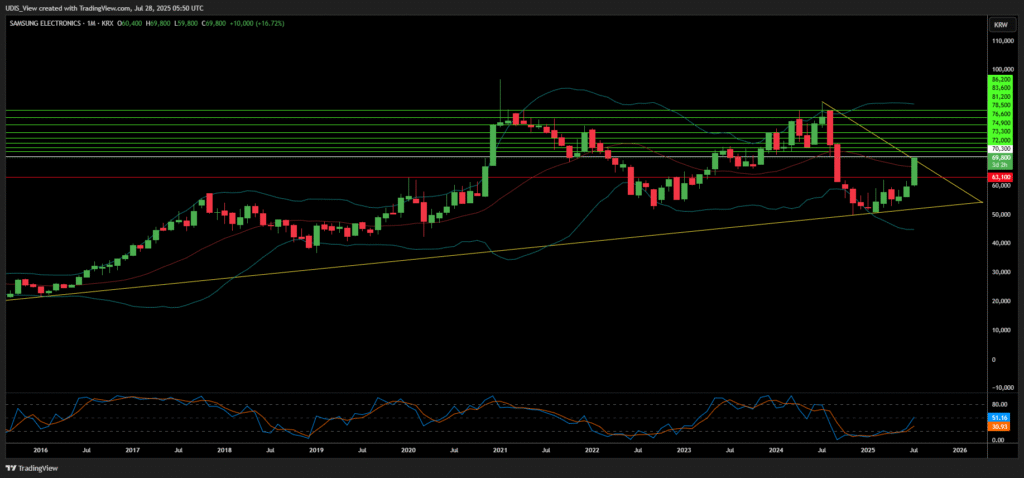Open the KRW currency selector
The height and width of the screenshot is (478, 1024).
click(x=999, y=24)
